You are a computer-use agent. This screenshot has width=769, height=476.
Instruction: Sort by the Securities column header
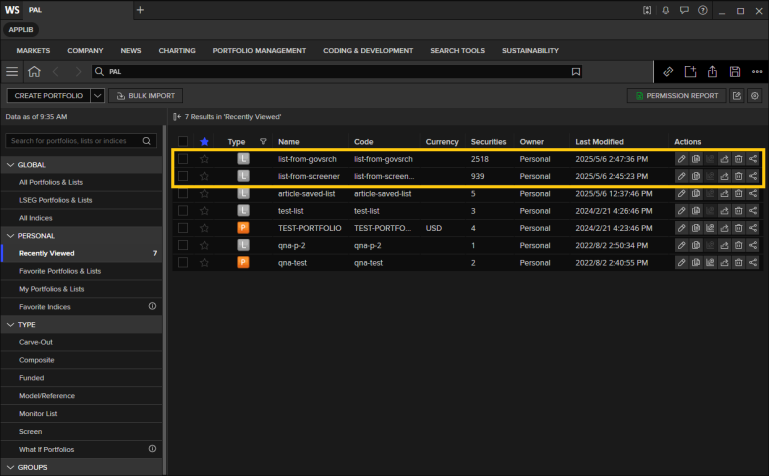(x=488, y=142)
